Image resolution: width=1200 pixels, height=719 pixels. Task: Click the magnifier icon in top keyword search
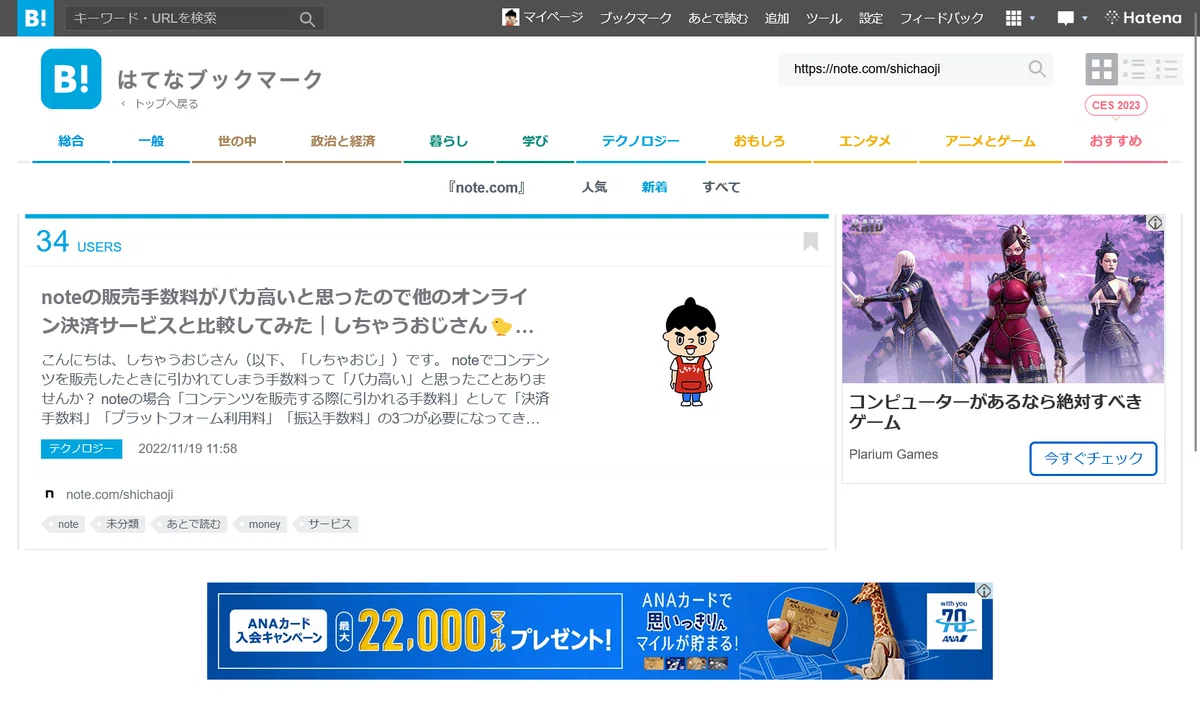[x=308, y=18]
